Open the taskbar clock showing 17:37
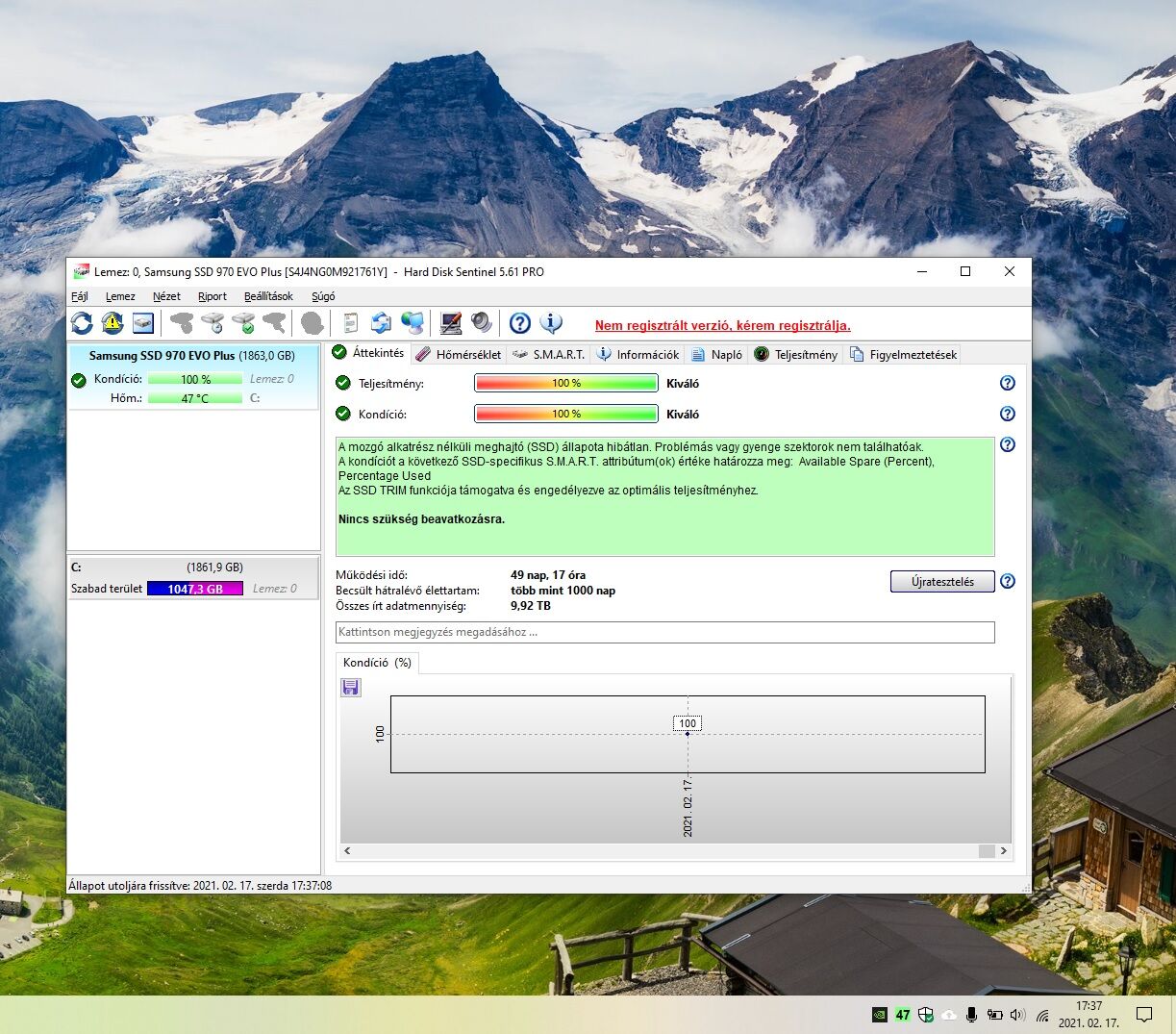 (1089, 1014)
